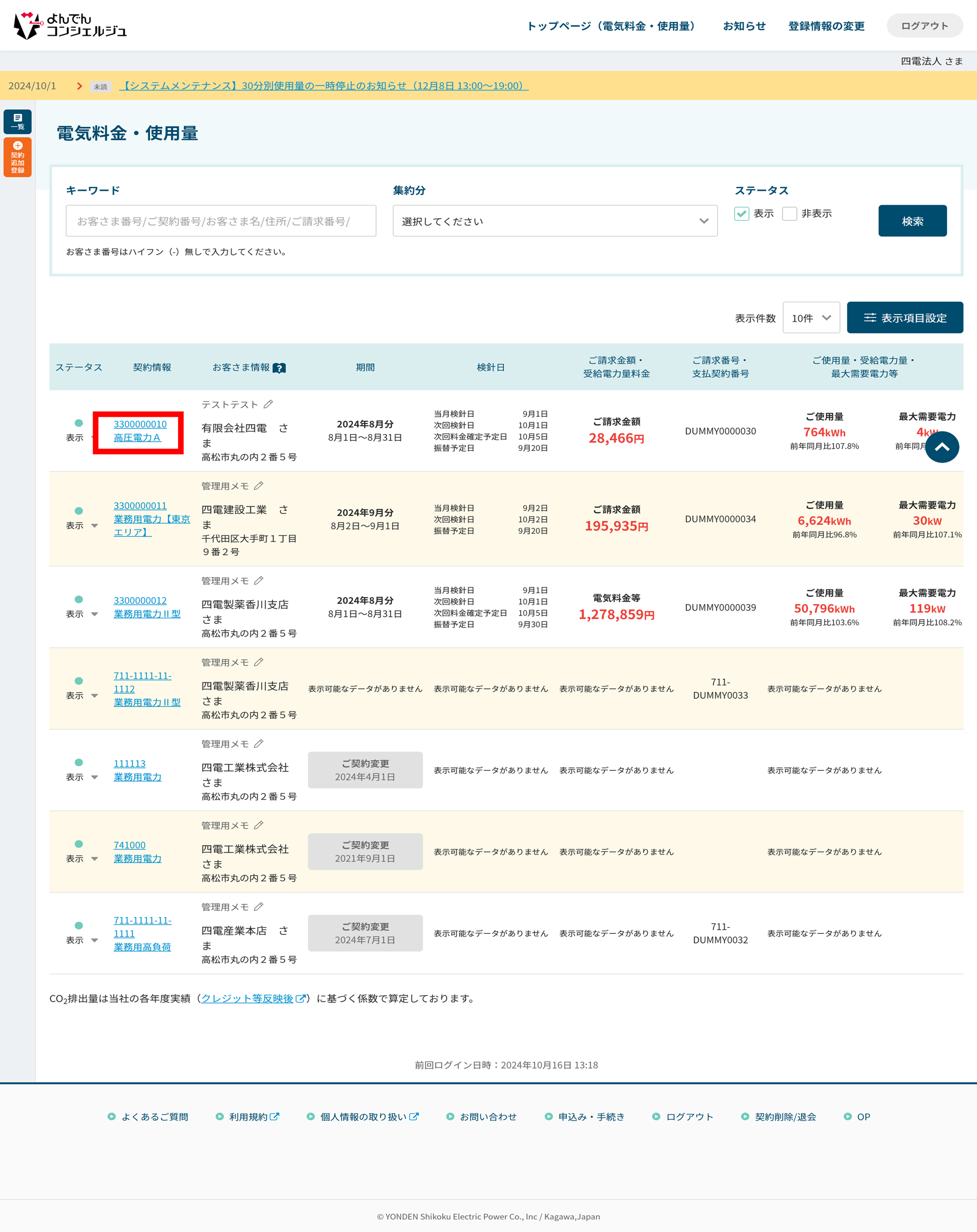The height and width of the screenshot is (1232, 977).
Task: Click the keyword search input field
Action: click(x=220, y=221)
